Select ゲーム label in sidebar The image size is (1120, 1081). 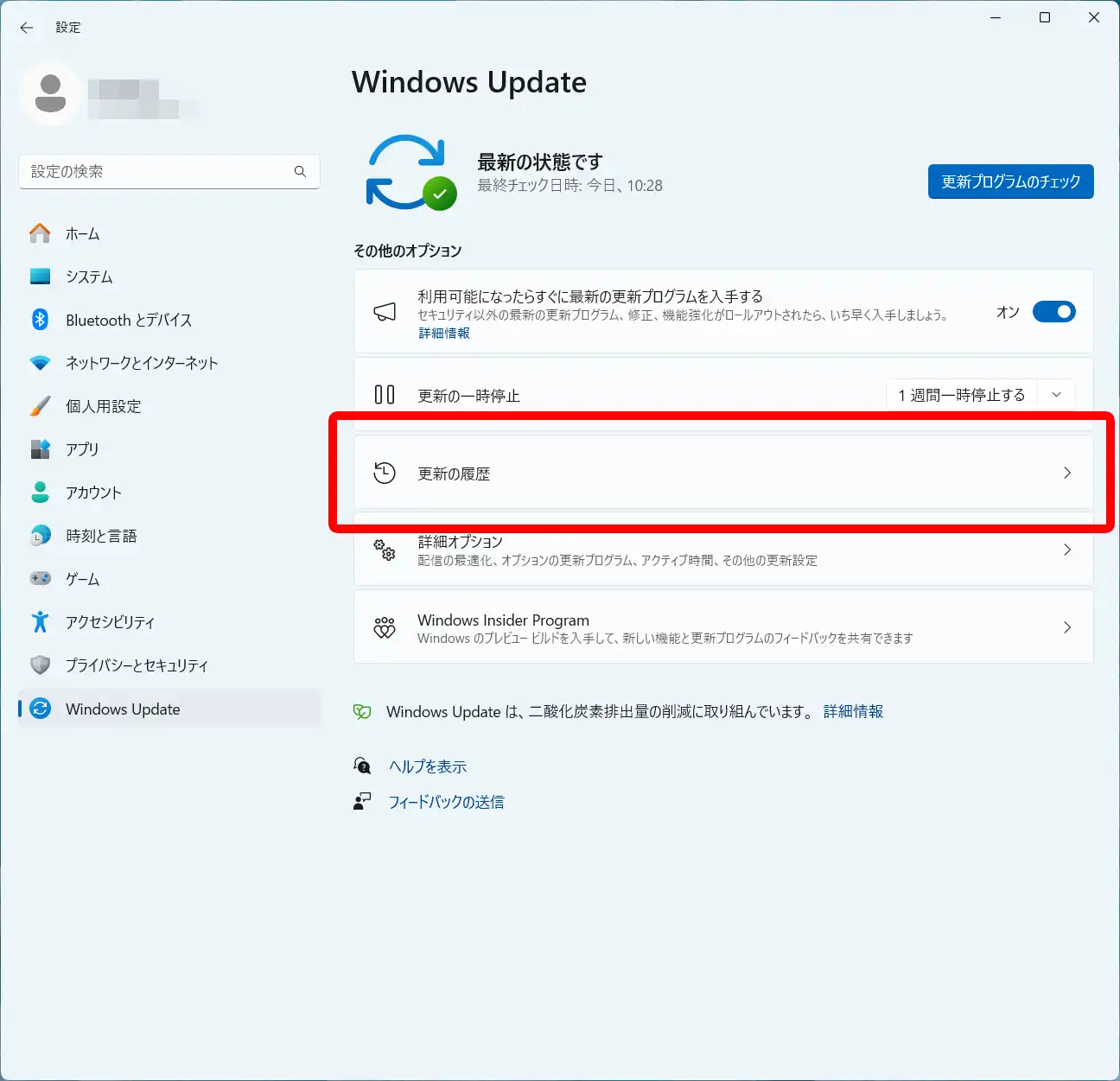click(82, 579)
